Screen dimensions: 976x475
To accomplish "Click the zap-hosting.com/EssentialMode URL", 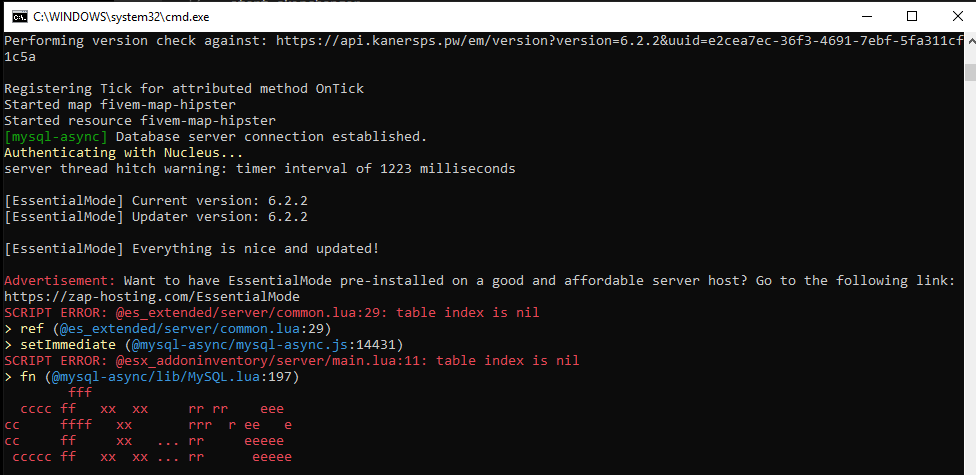I will pos(152,296).
